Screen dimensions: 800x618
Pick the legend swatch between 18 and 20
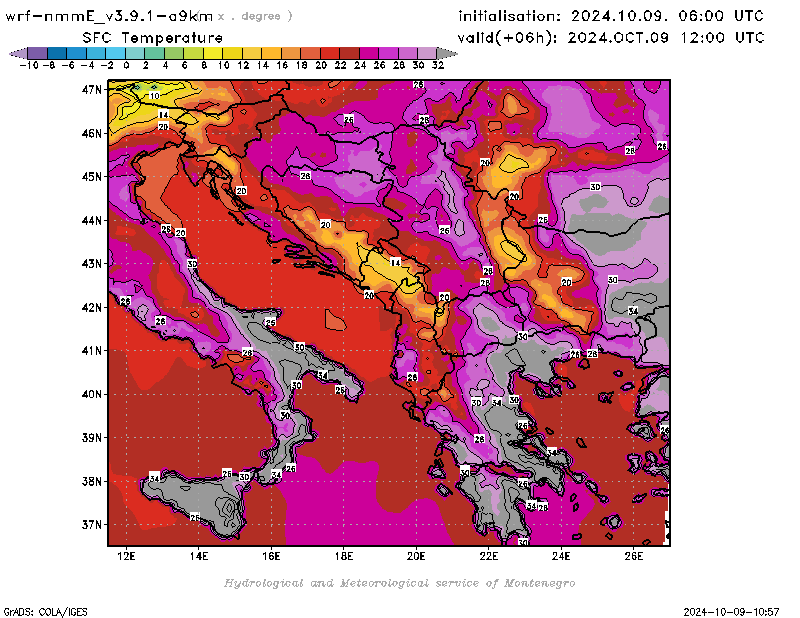310,53
